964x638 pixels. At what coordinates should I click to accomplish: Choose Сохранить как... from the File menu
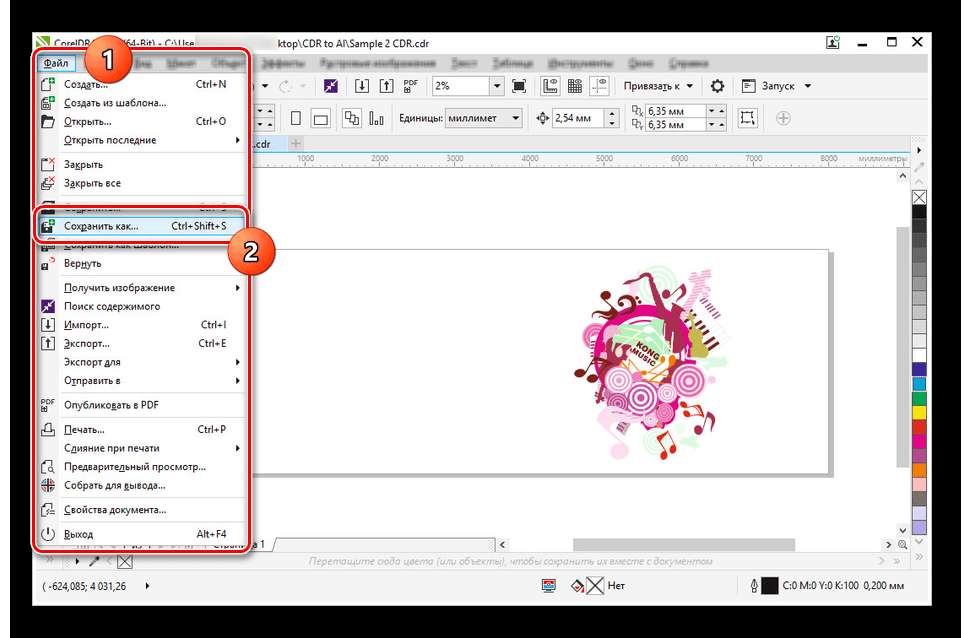pyautogui.click(x=101, y=226)
